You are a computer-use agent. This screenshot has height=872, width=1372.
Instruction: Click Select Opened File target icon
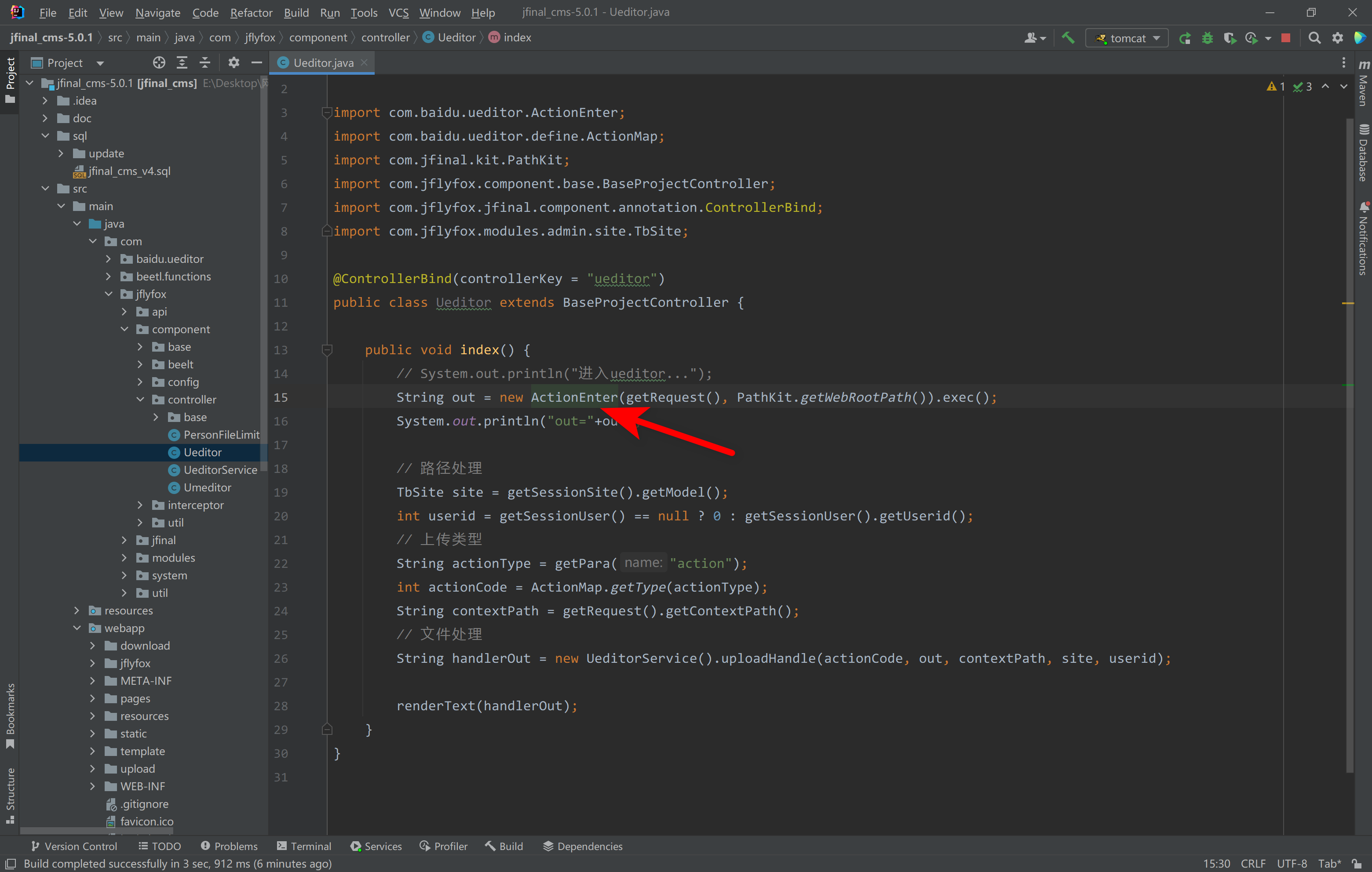(159, 63)
